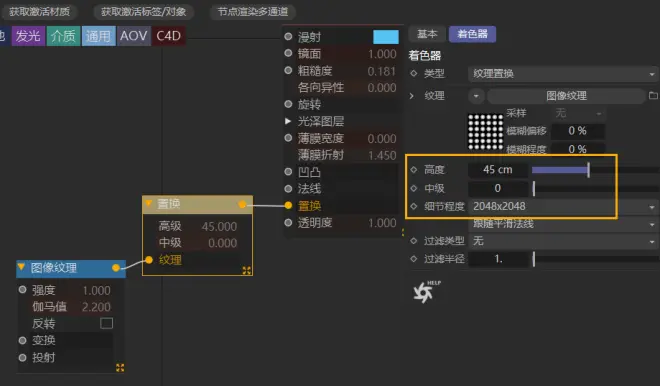Select the 发光 node category

pyautogui.click(x=28, y=36)
